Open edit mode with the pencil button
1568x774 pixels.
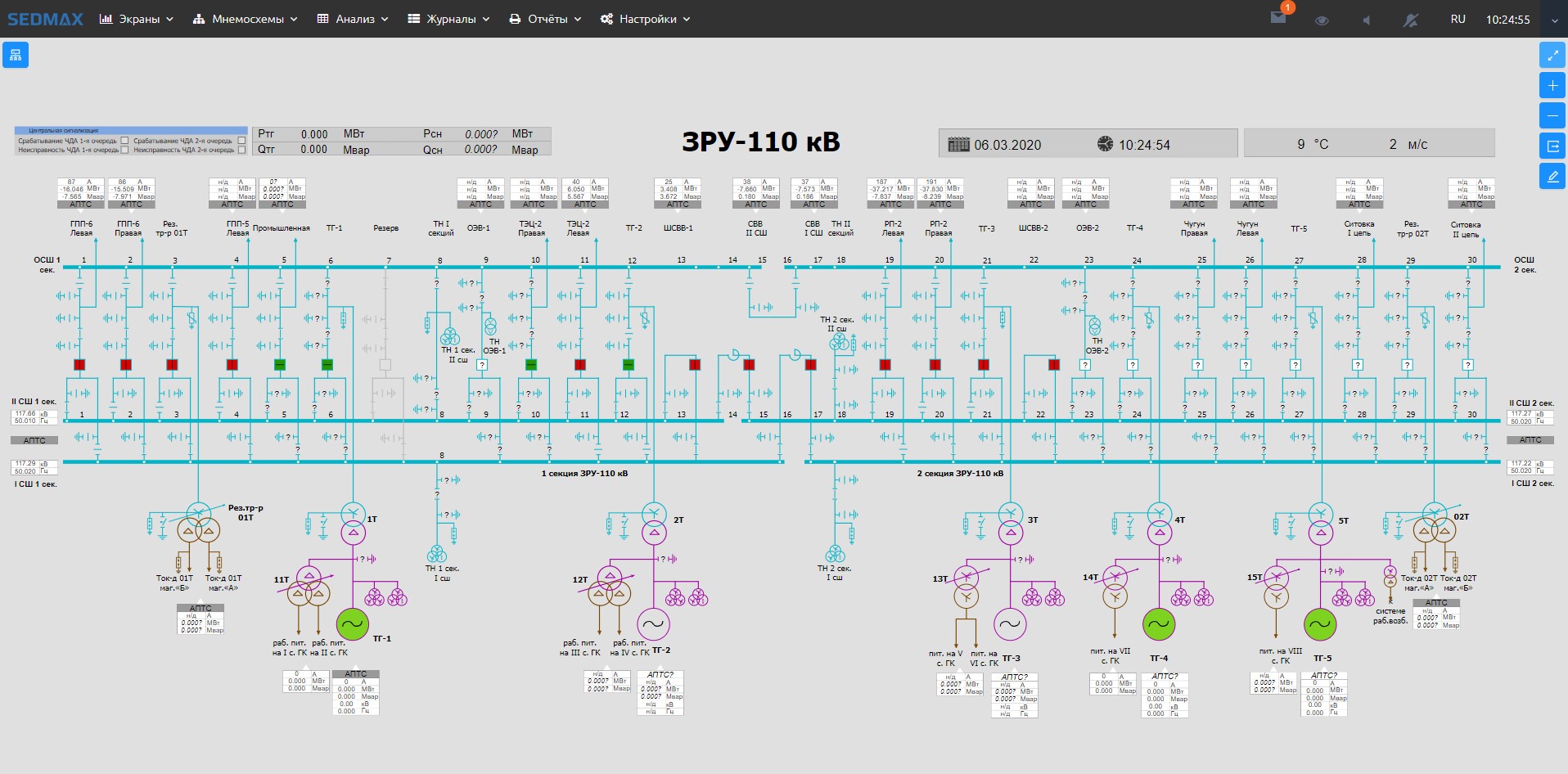[1552, 177]
